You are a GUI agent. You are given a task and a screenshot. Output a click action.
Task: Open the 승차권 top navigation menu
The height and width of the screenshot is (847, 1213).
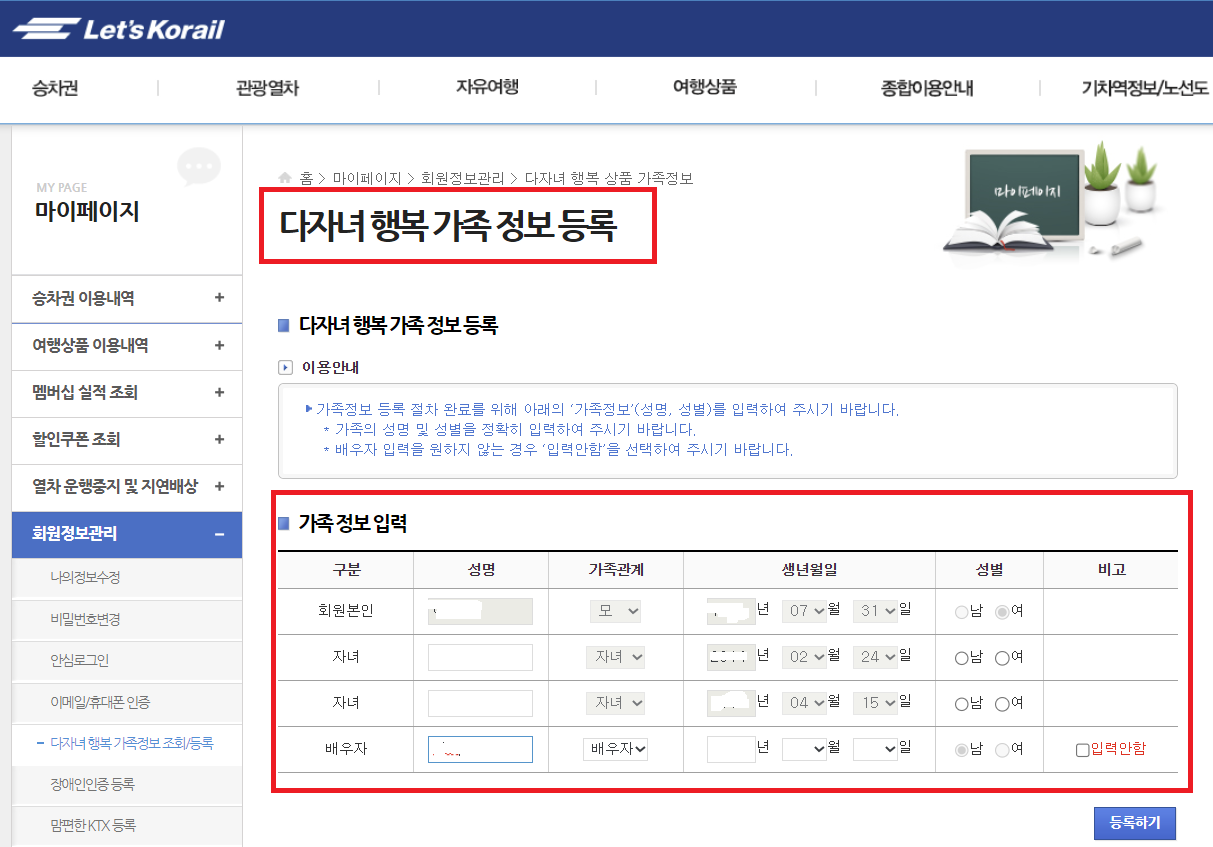pos(51,88)
